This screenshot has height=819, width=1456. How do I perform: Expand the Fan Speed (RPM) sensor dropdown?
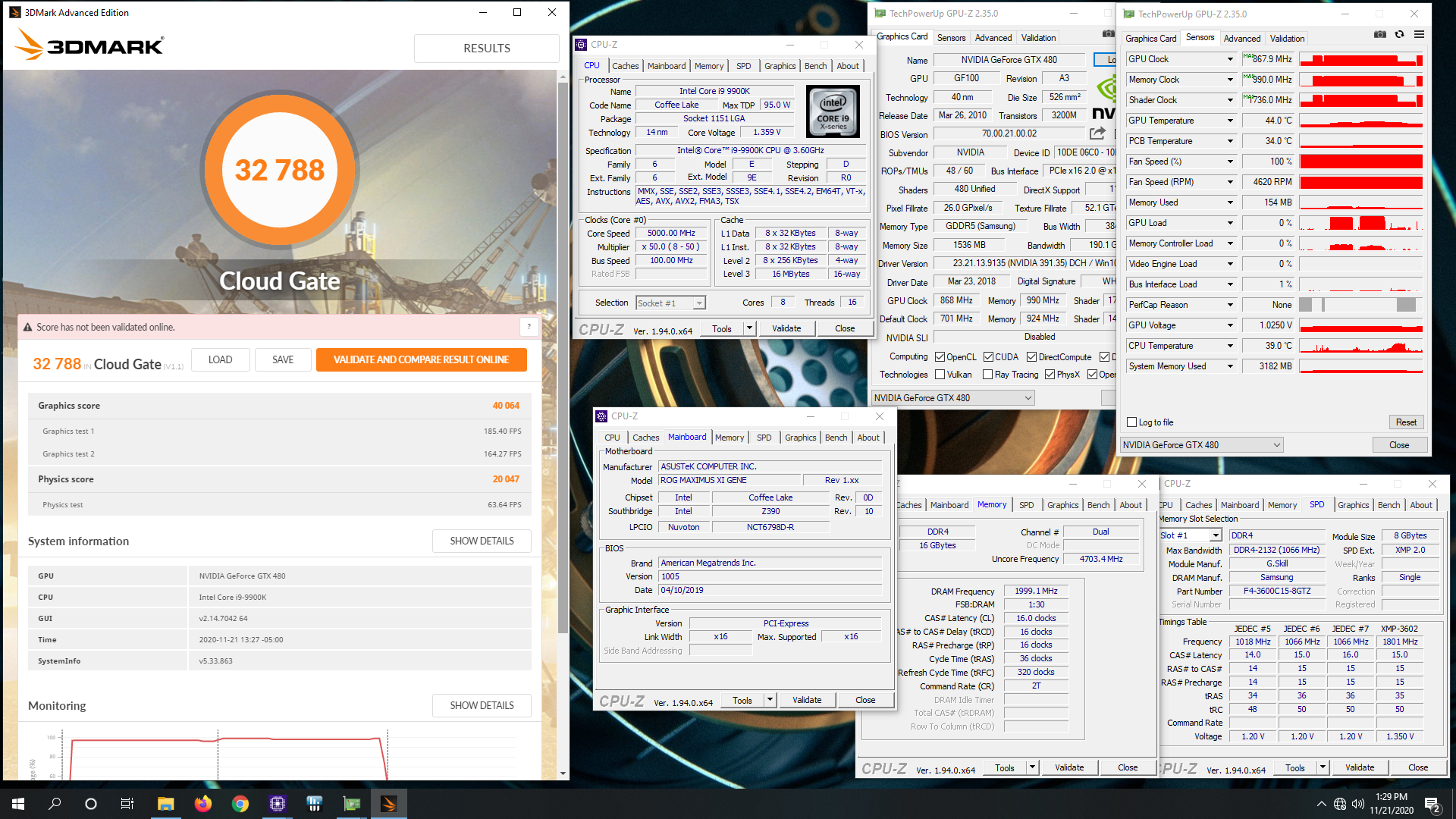pyautogui.click(x=1230, y=182)
